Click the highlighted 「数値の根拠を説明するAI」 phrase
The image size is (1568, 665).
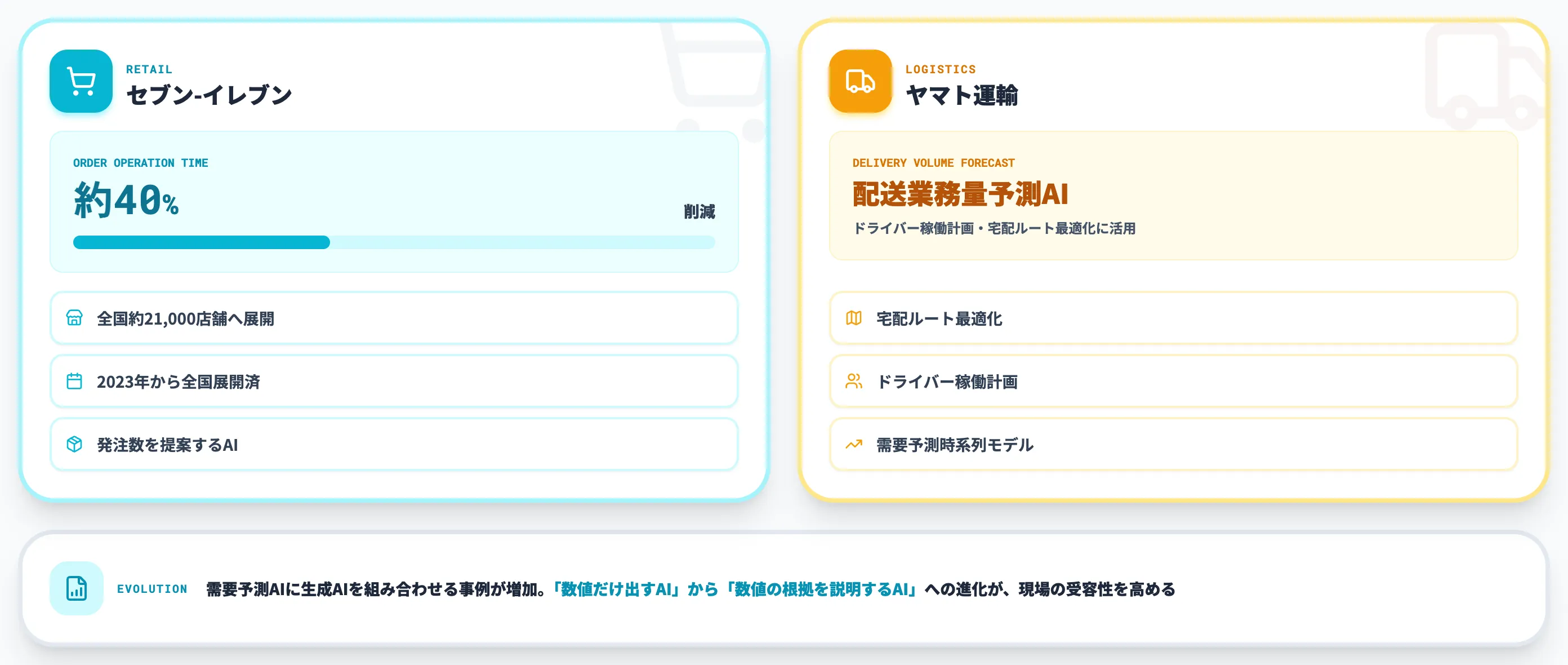tap(820, 589)
